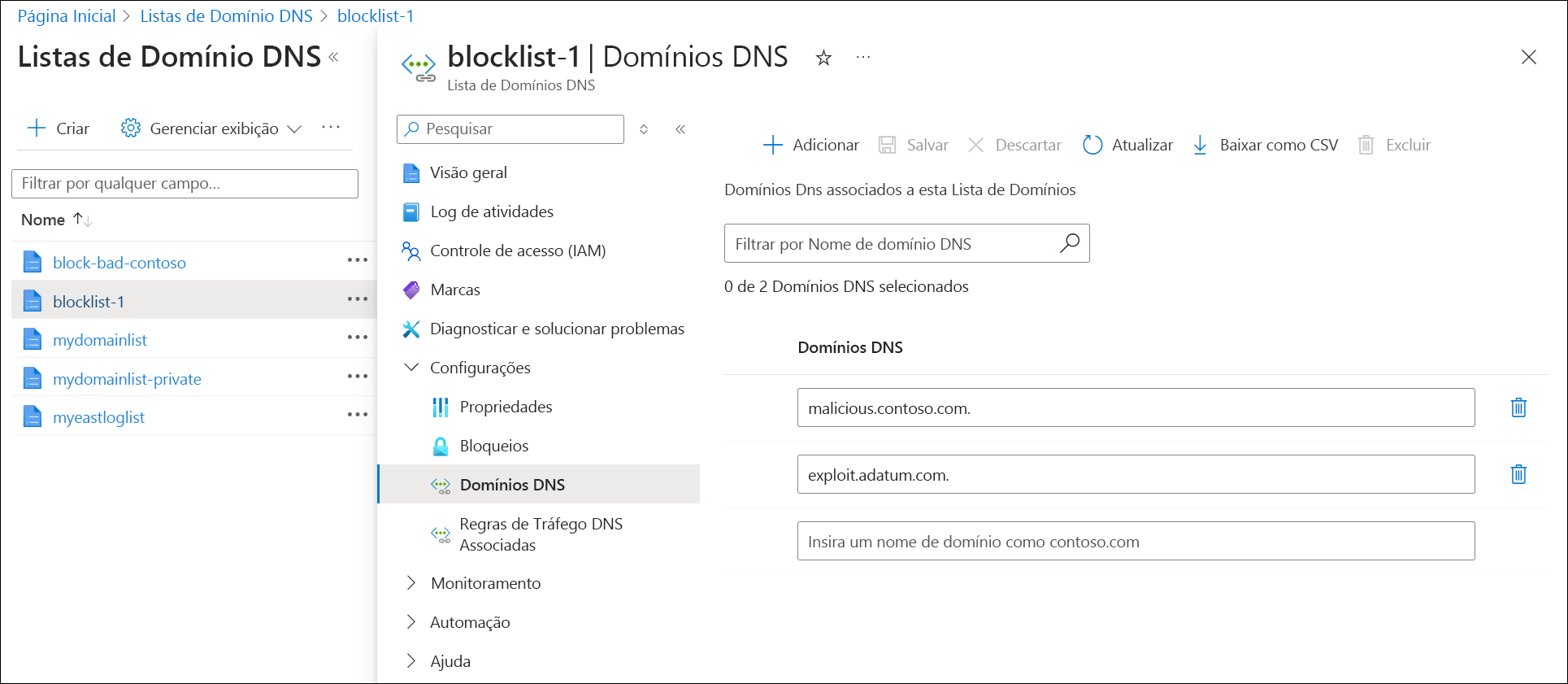1568x684 pixels.
Task: Click Adicionar to add a domain
Action: (x=810, y=145)
